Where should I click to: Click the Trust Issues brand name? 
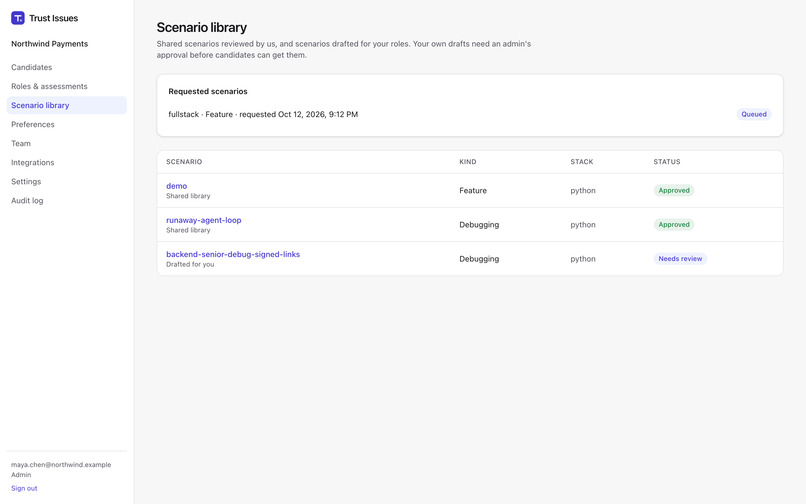click(x=53, y=18)
